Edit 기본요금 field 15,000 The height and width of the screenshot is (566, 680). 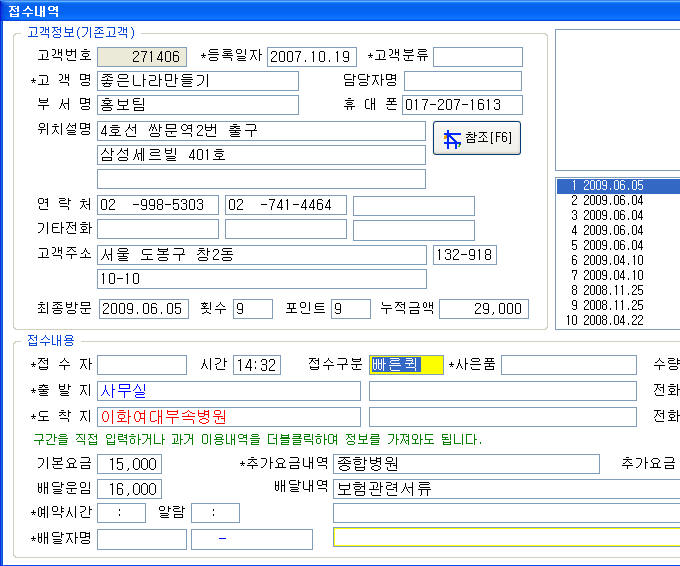pos(129,464)
